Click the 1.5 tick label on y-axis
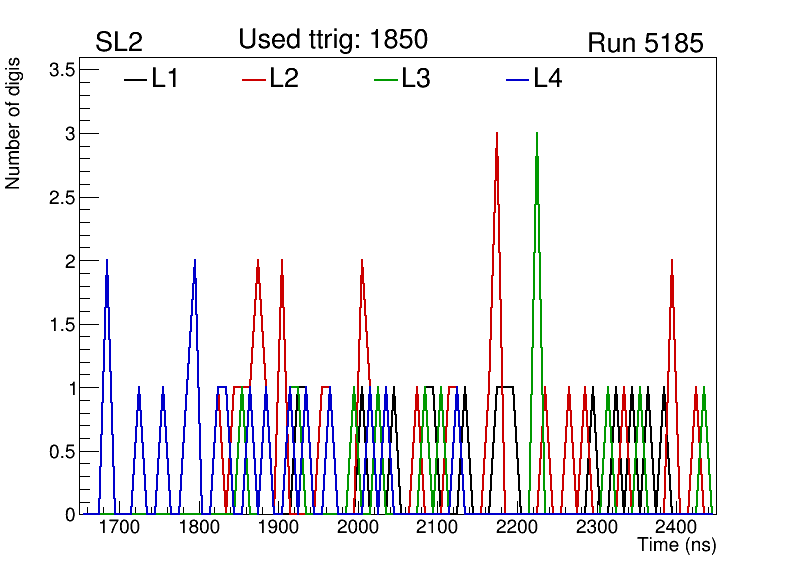Screen dimensions: 796x572 [x=61, y=324]
